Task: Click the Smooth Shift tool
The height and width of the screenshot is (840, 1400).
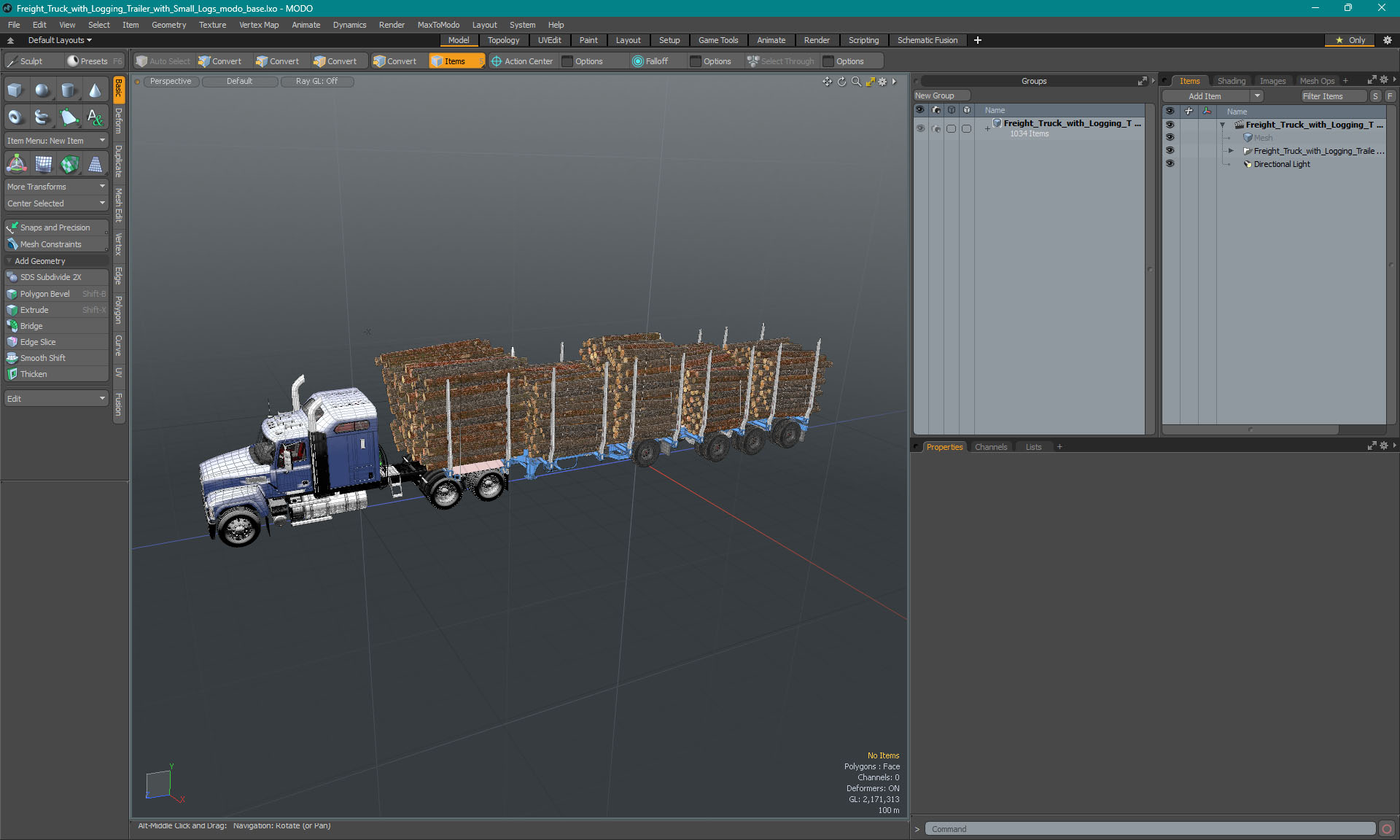Action: click(56, 358)
